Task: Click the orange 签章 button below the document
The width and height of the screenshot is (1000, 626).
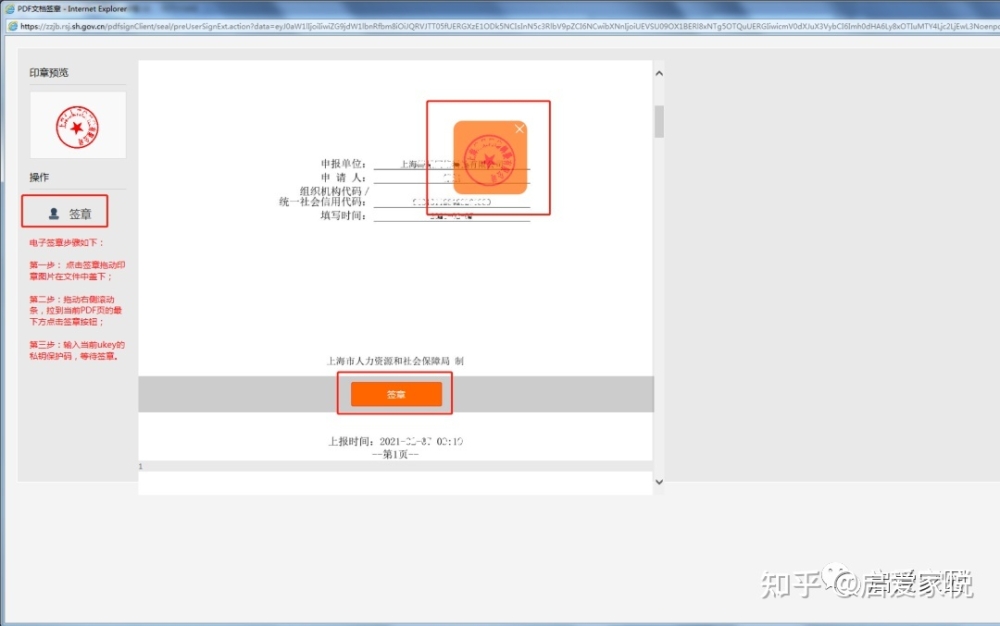Action: (x=396, y=394)
